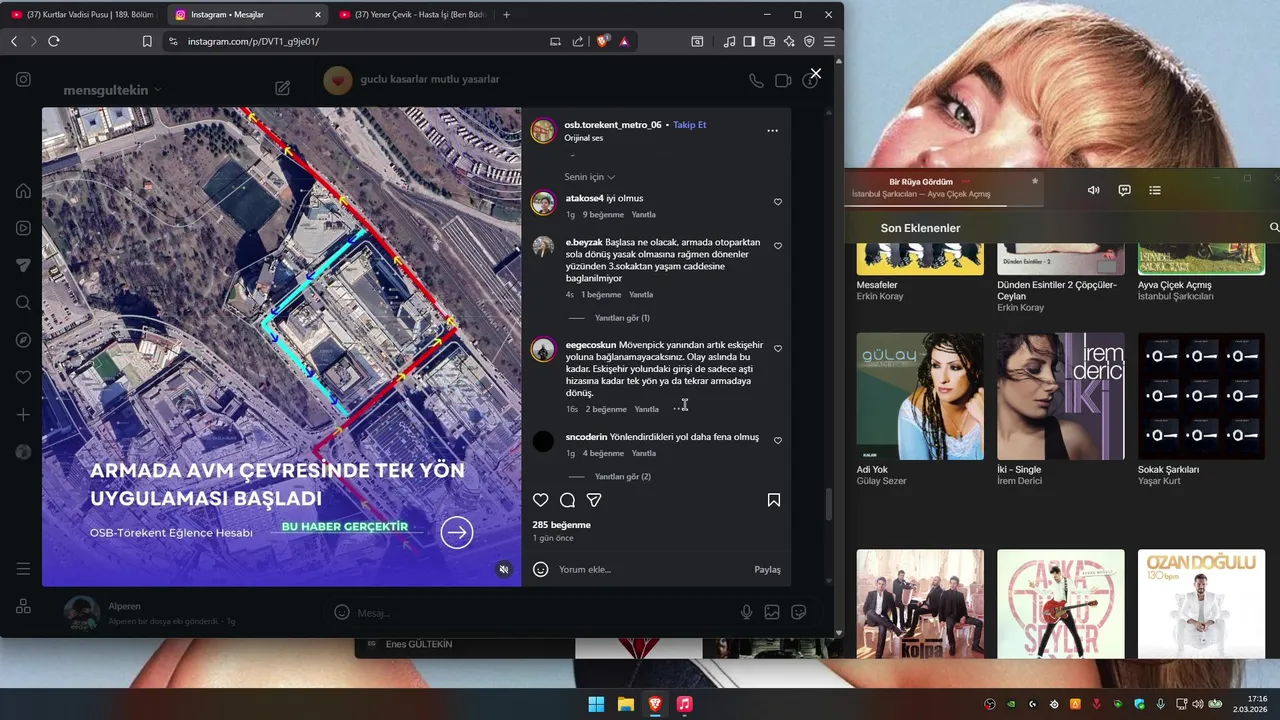Open Brave media control music note
1280x720 pixels.
729,41
